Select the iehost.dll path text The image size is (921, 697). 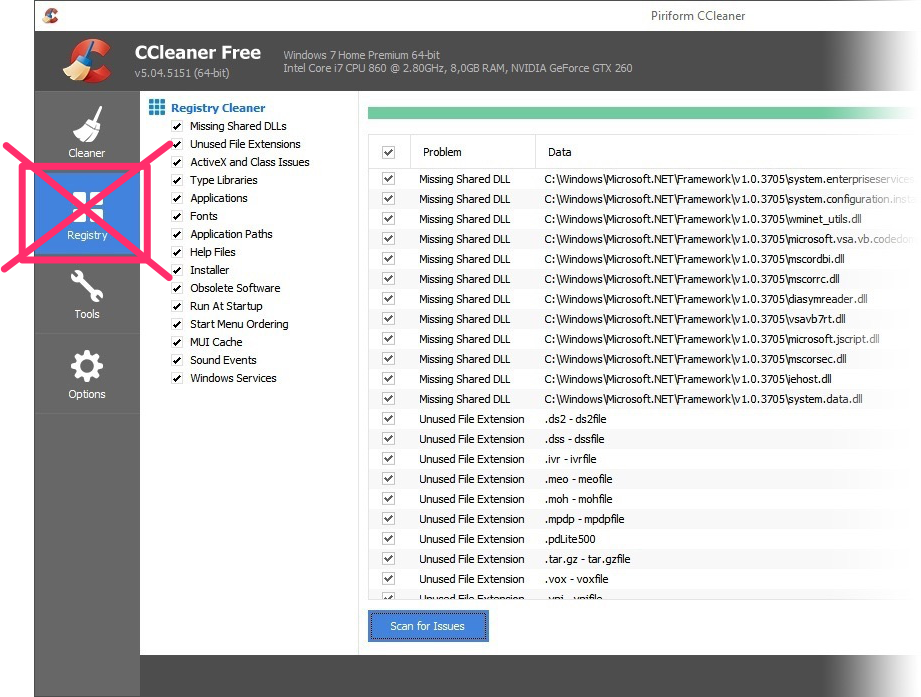click(688, 379)
